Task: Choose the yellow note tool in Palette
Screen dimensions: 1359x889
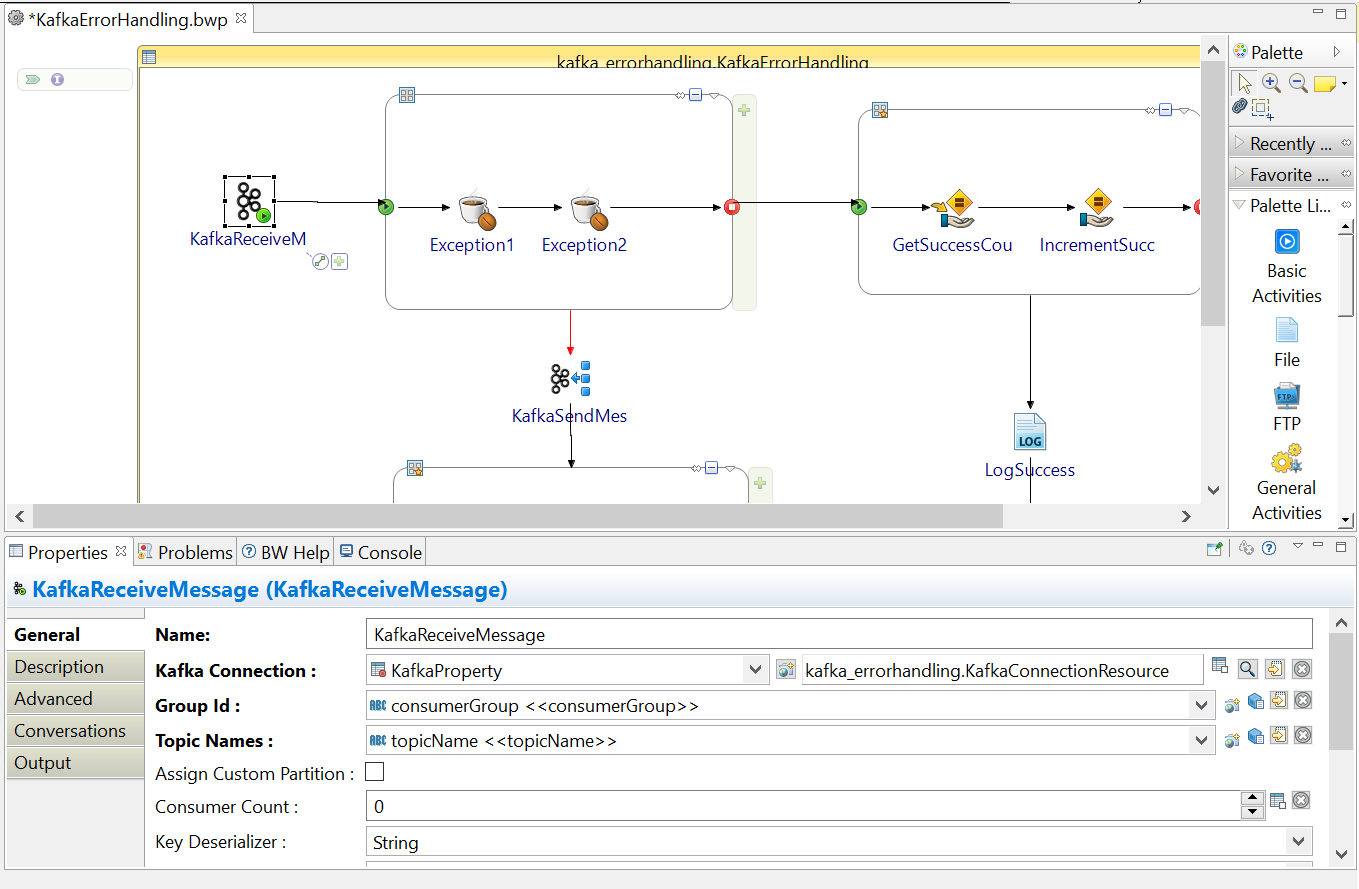Action: pos(1325,84)
